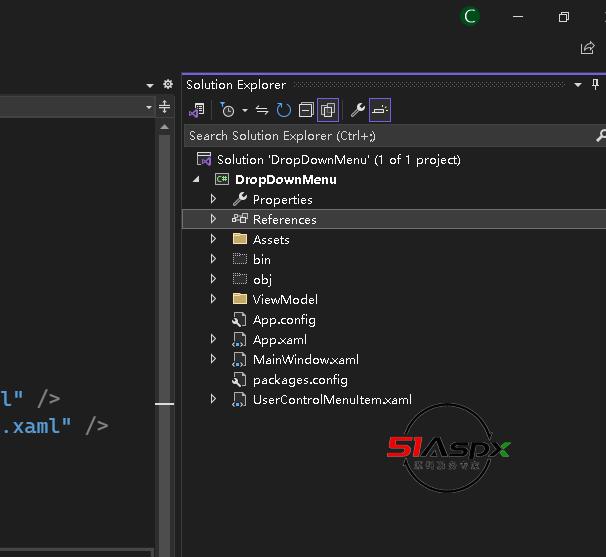Select the App.config file
The width and height of the screenshot is (606, 557).
point(284,320)
